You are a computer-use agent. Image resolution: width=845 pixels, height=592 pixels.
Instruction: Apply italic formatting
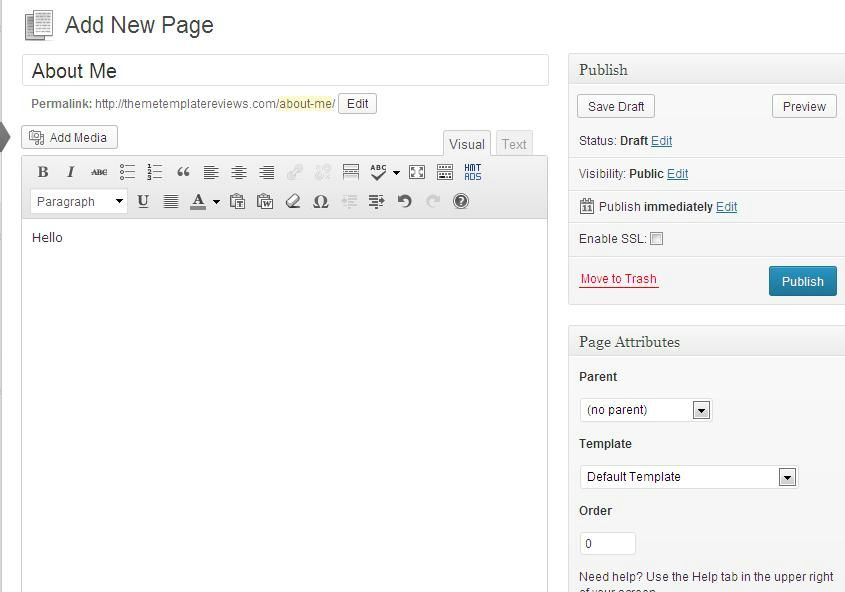(71, 172)
